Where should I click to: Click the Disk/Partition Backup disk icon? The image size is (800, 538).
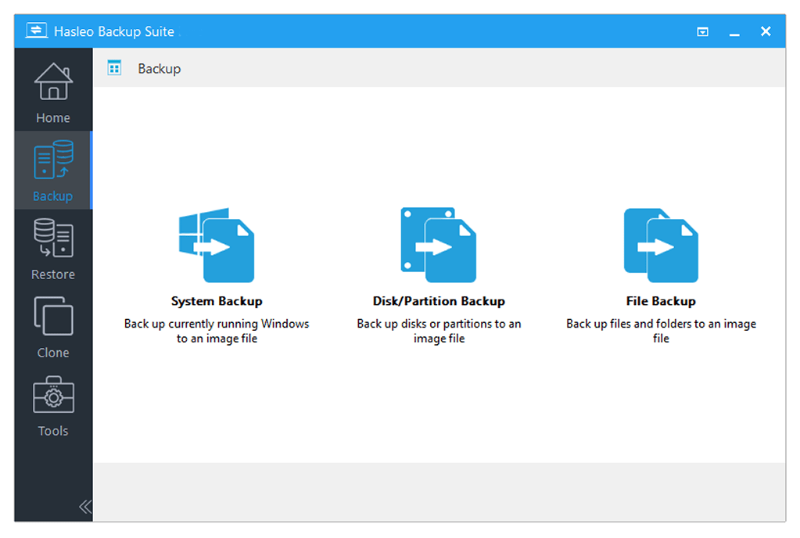[438, 245]
